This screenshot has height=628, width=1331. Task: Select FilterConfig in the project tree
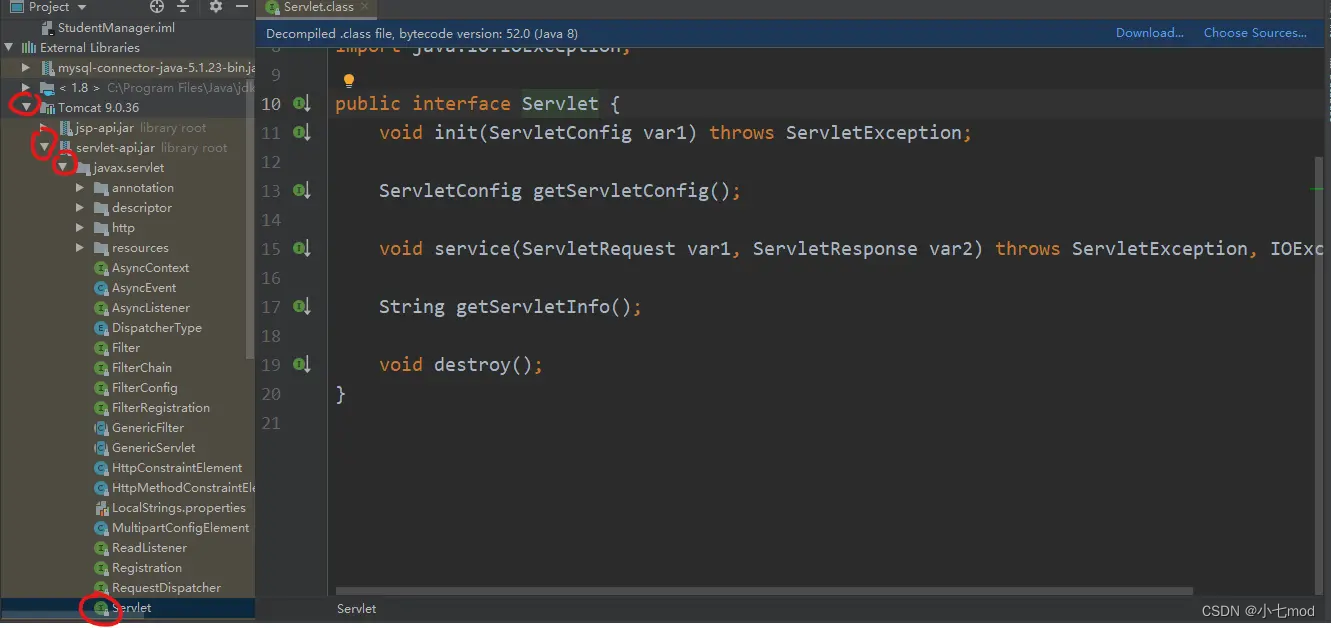(128, 388)
